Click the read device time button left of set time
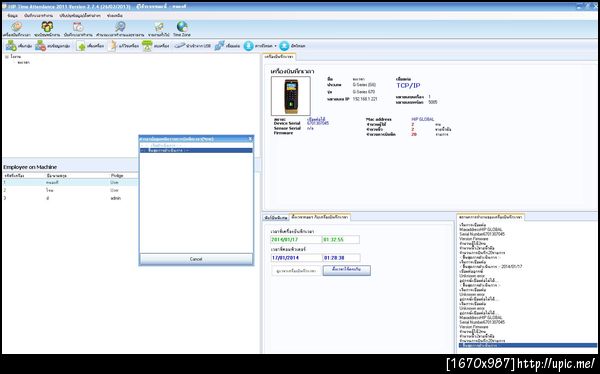This screenshot has height=374, width=600. (296, 271)
